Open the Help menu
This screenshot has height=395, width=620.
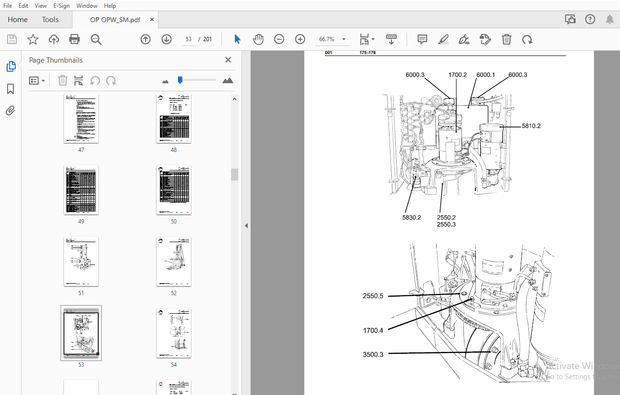pyautogui.click(x=110, y=6)
